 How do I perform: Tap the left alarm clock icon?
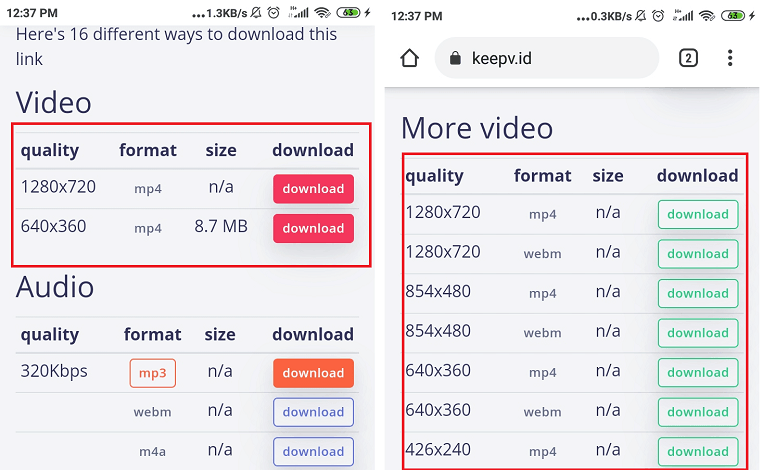click(274, 13)
